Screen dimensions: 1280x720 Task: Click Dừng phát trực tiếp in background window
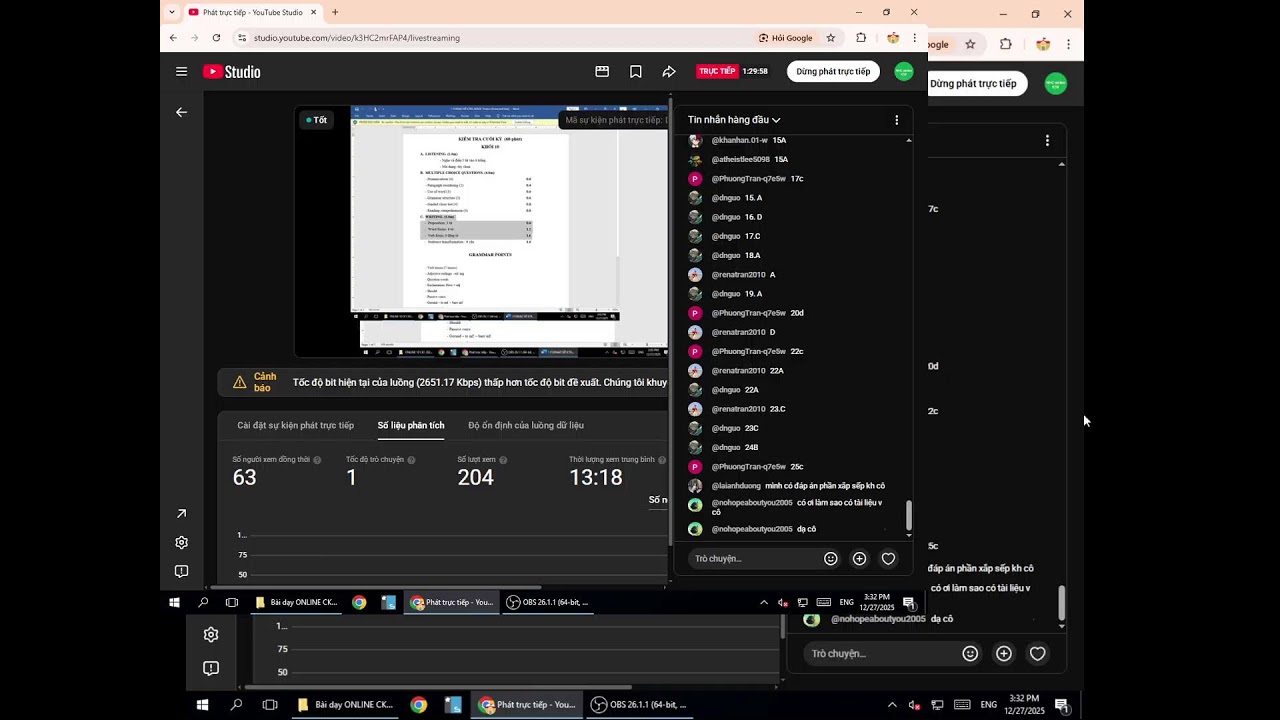click(973, 84)
